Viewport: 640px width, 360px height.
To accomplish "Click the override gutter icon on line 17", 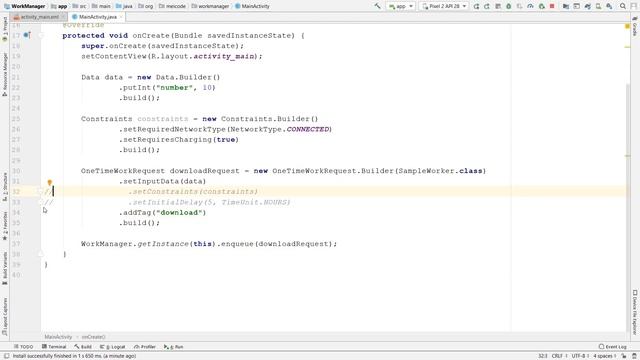I will (x=27, y=35).
